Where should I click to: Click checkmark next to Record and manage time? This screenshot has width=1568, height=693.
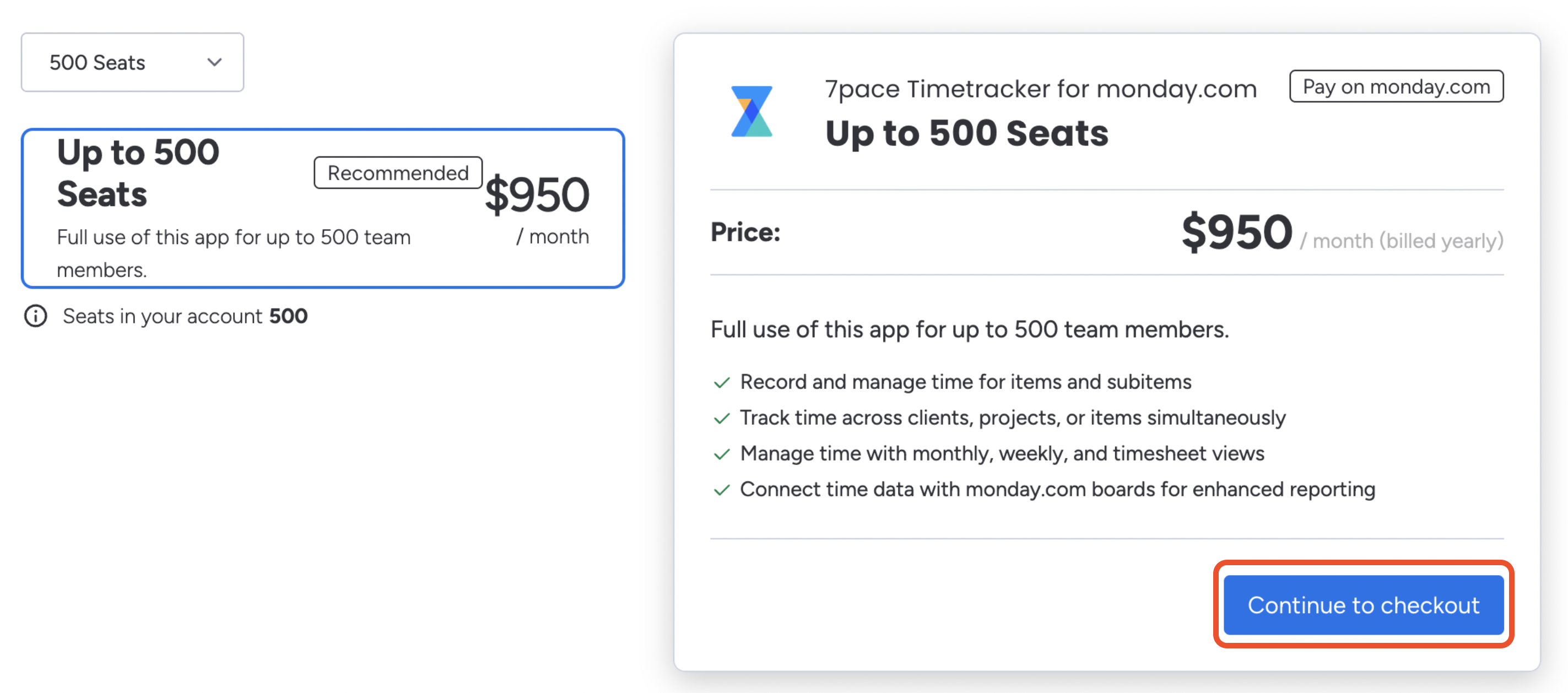(722, 382)
